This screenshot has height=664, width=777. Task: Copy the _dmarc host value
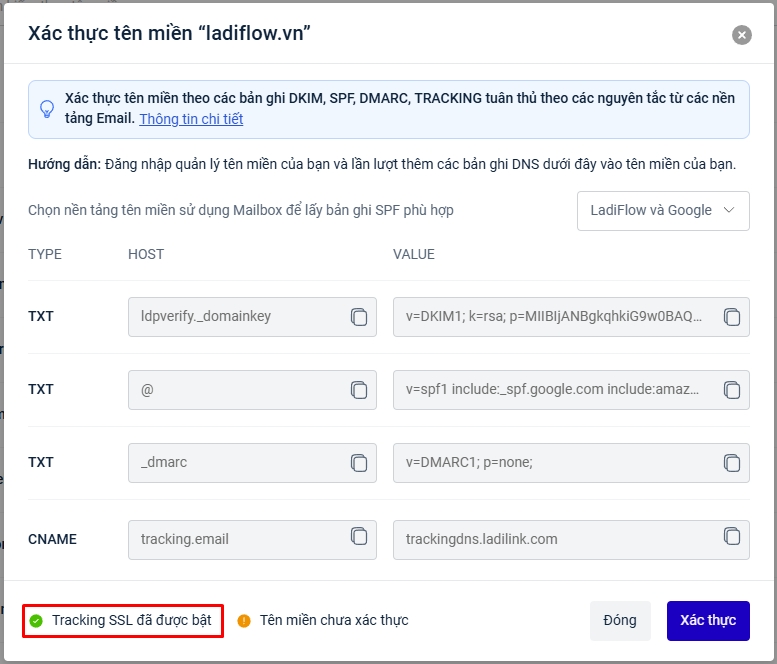point(359,463)
